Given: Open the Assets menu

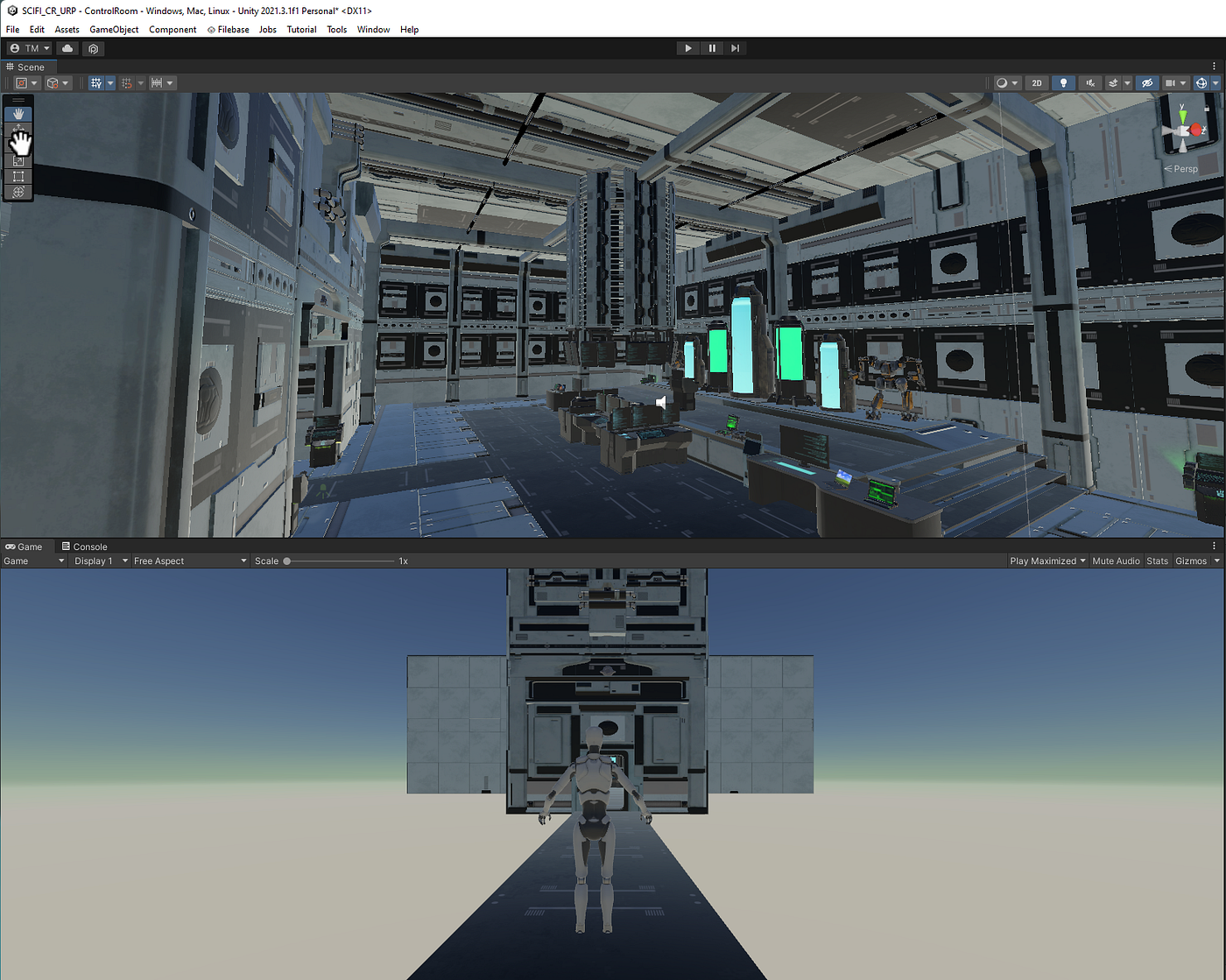Looking at the screenshot, I should (67, 29).
